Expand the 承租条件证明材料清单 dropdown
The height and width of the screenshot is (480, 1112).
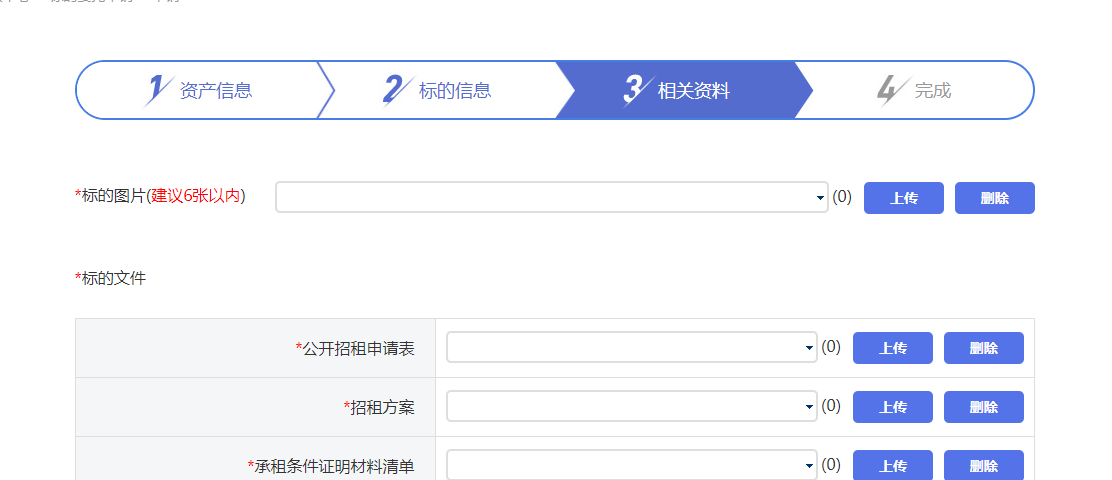pyautogui.click(x=631, y=465)
